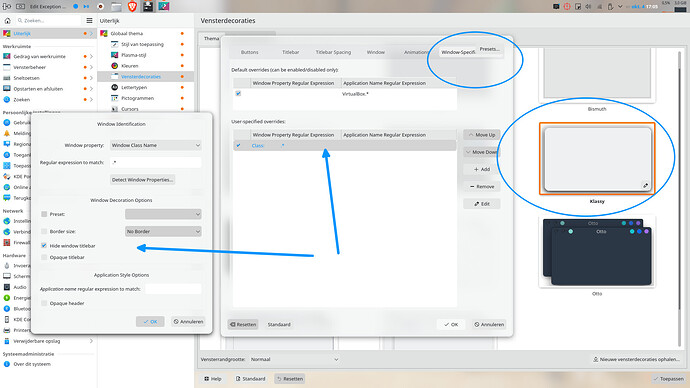Toggle the VirtualBox default override checkbox

pos(238,94)
